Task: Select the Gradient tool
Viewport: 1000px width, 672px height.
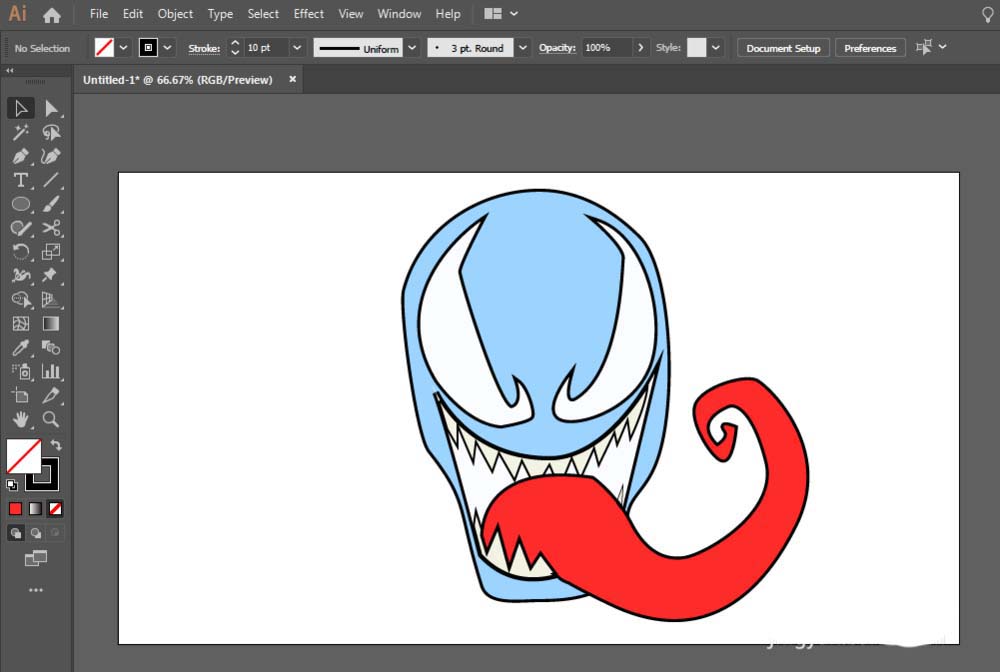Action: coord(51,324)
